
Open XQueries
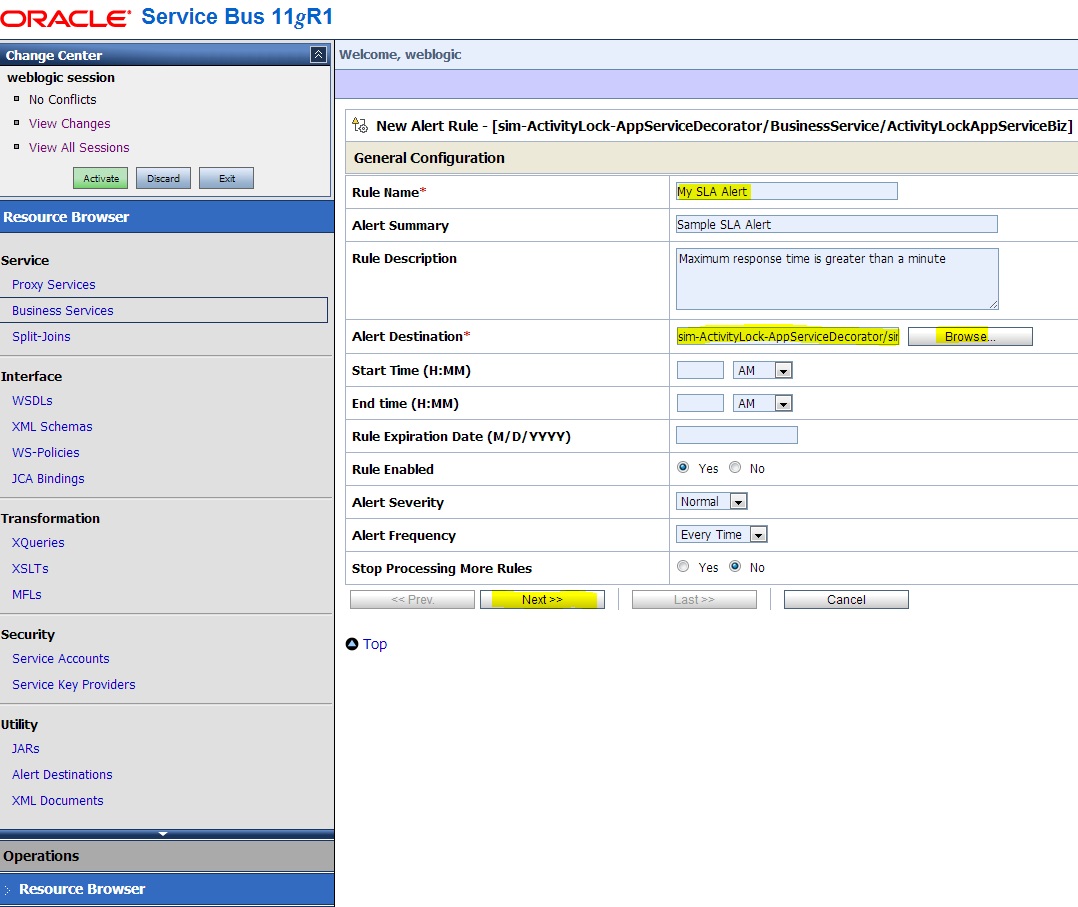click(x=38, y=543)
